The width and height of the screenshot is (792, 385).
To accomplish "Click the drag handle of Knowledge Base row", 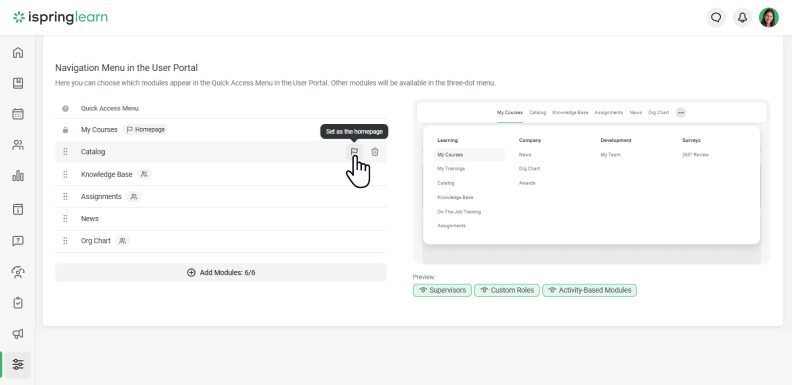I will [65, 174].
